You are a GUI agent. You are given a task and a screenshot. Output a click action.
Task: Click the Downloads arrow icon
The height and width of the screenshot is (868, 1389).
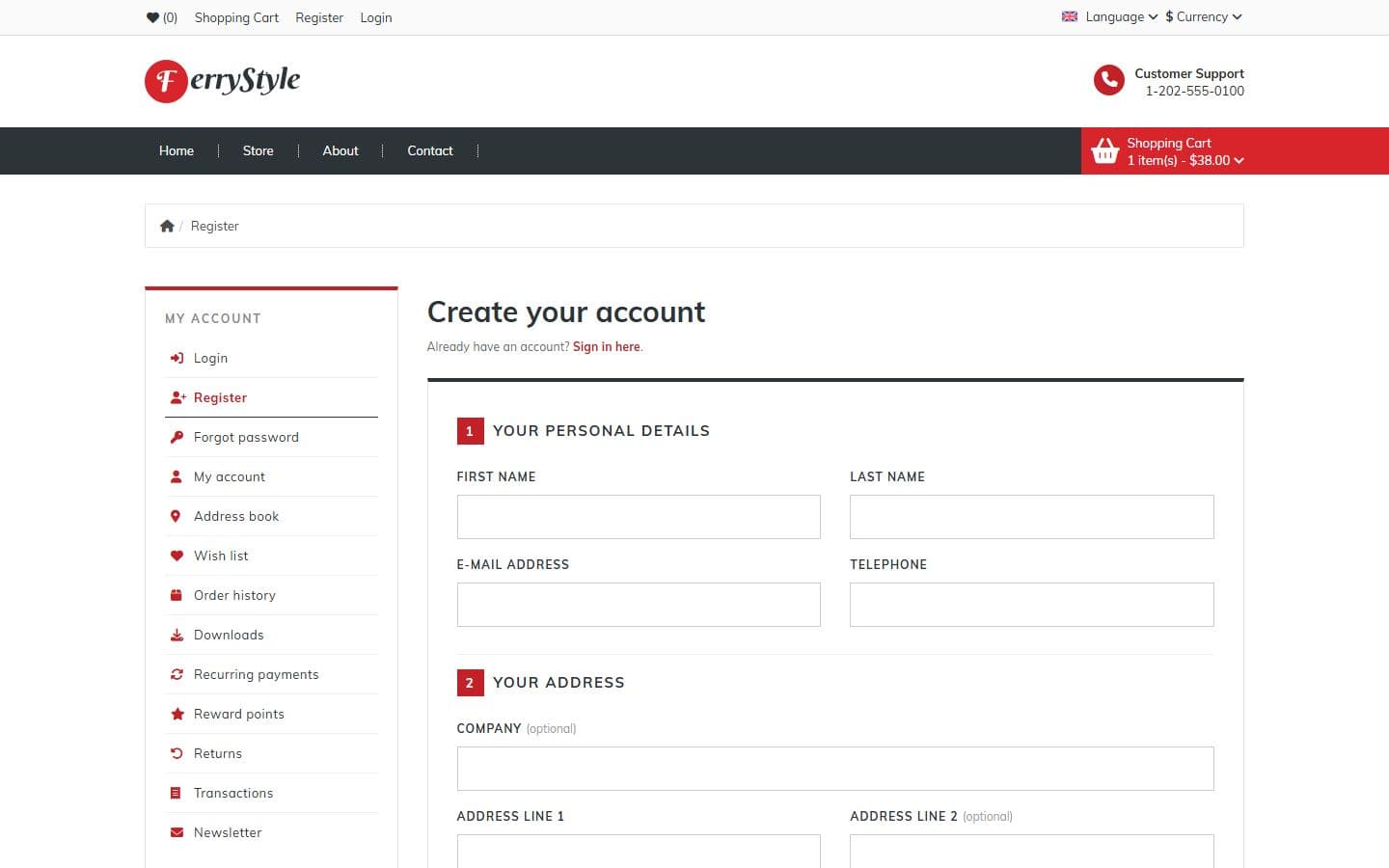tap(177, 635)
